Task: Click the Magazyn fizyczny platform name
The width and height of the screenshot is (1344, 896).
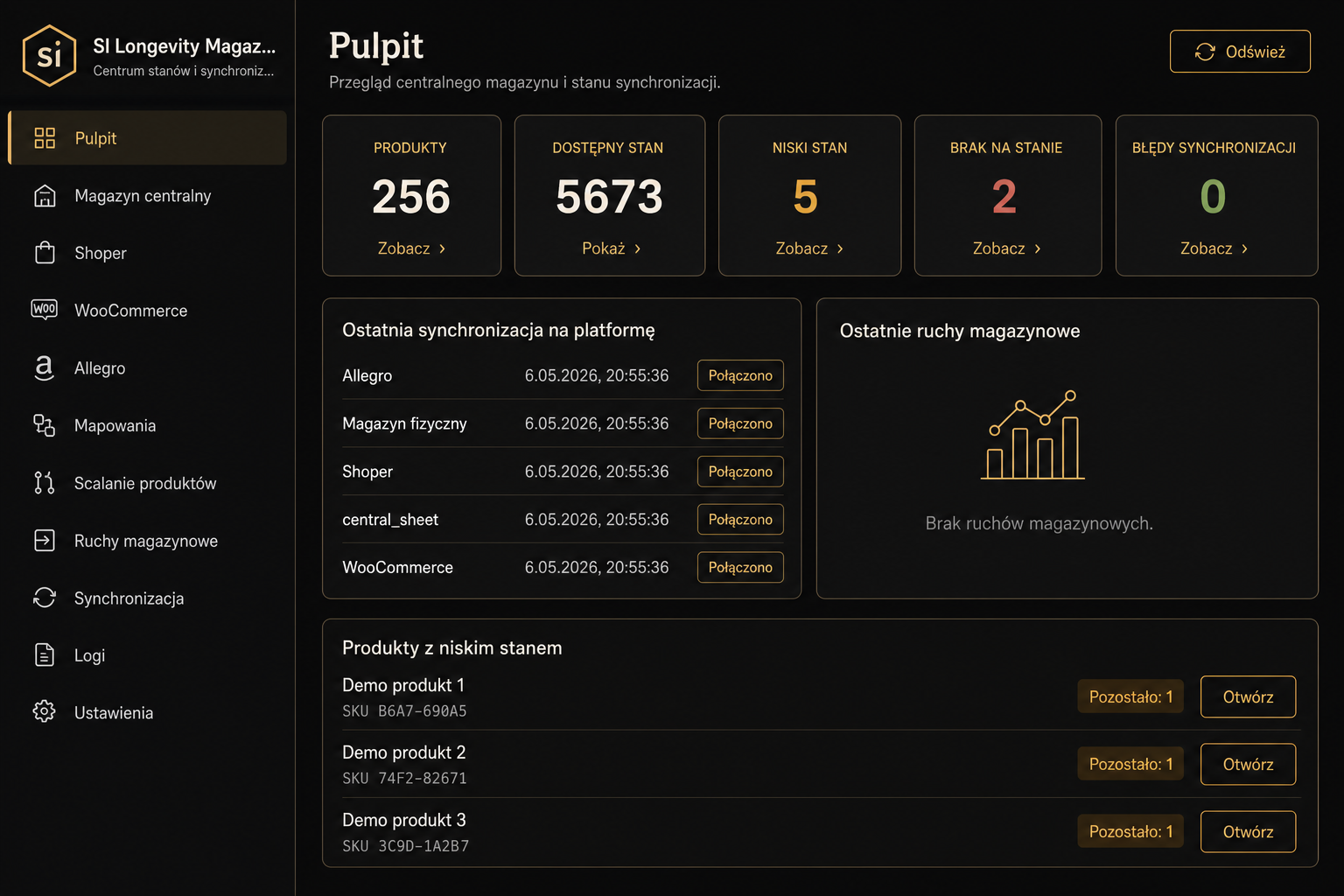Action: coord(404,423)
